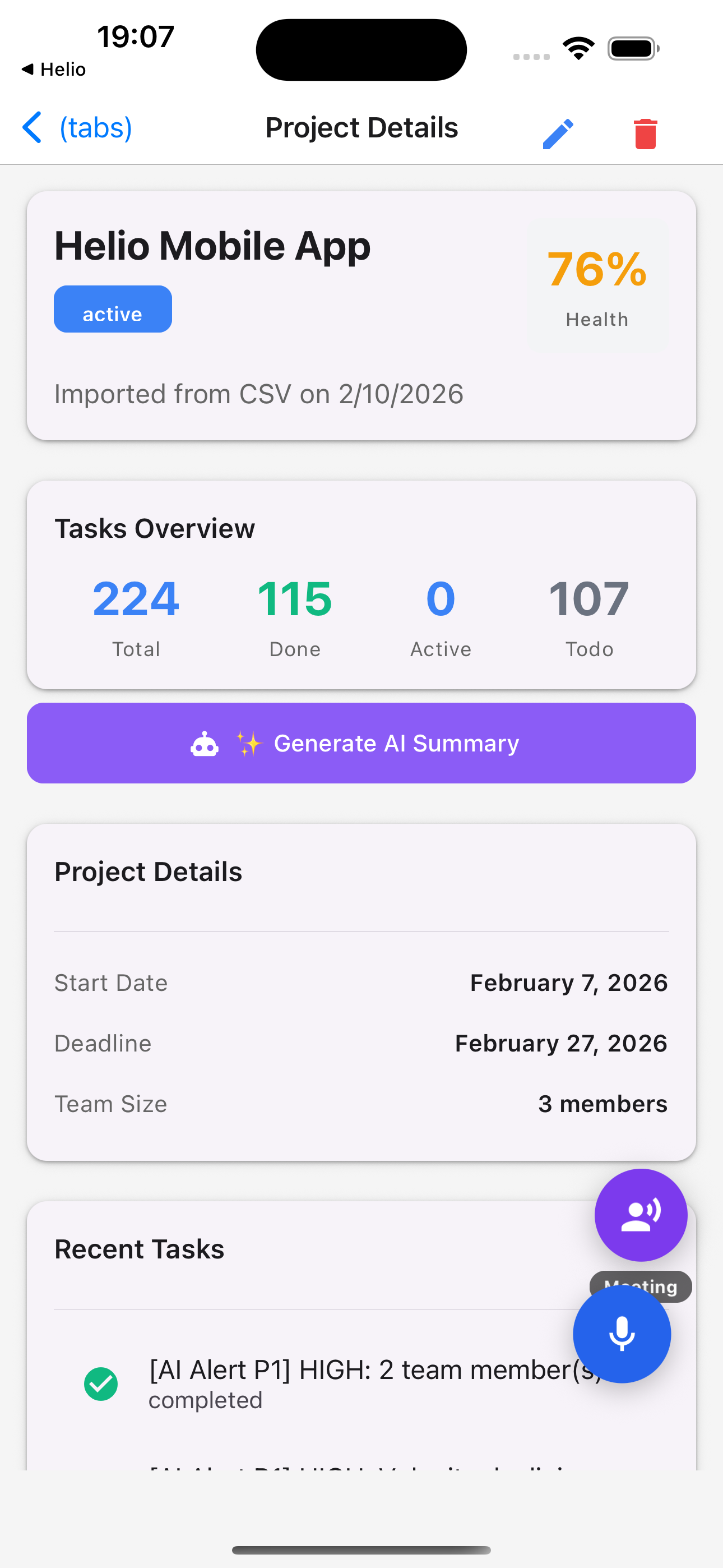Open the Start Date February 7 row
The image size is (723, 1568).
361,983
